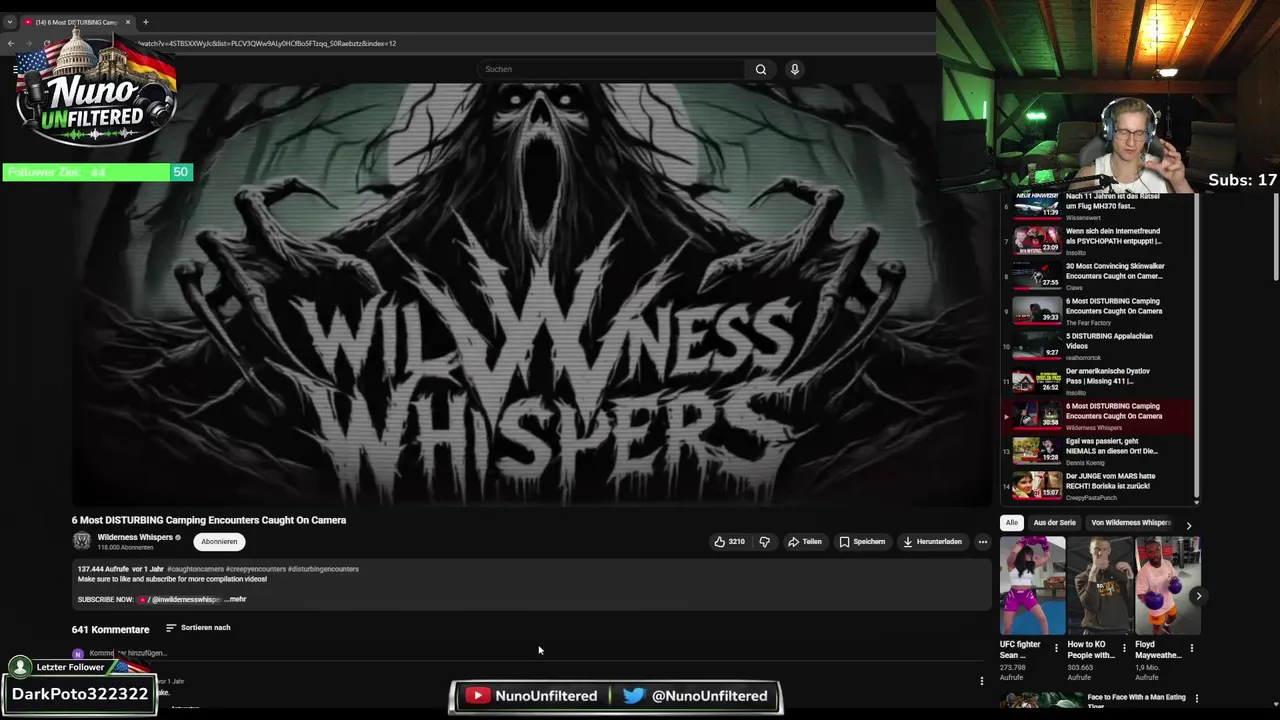Viewport: 1280px width, 720px height.
Task: Open options menu on first comment
Action: [982, 681]
